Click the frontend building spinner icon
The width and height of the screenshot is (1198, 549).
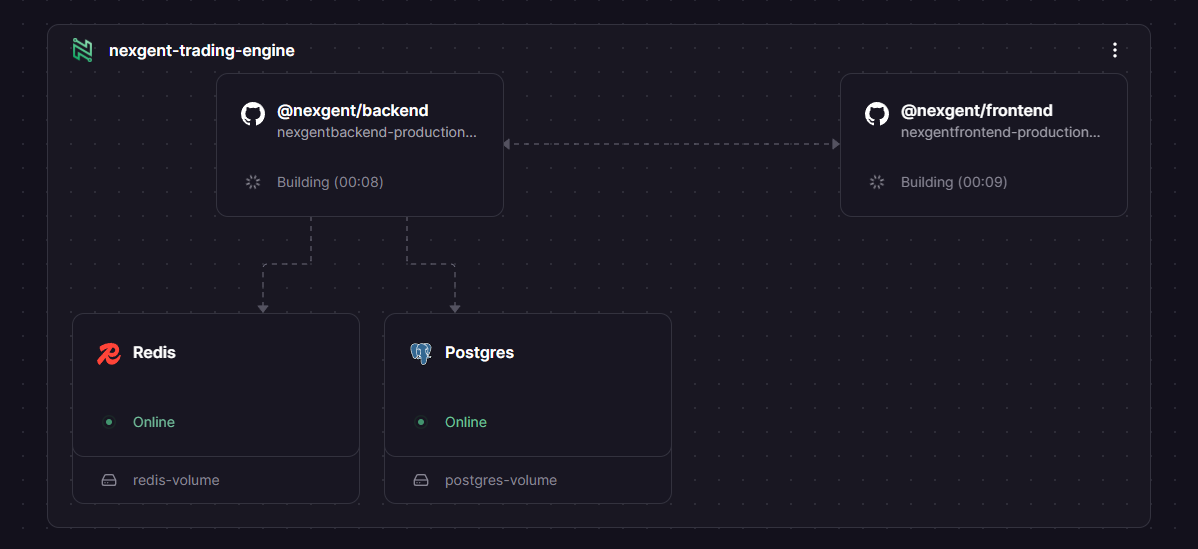pyautogui.click(x=877, y=182)
